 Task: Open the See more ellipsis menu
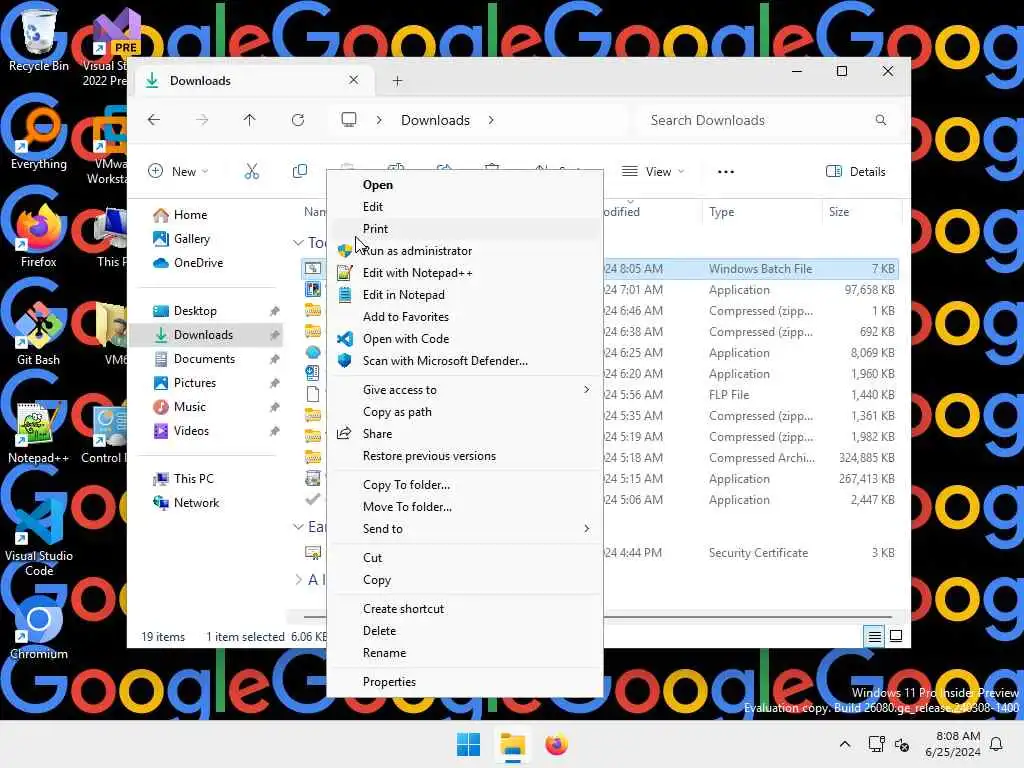726,172
